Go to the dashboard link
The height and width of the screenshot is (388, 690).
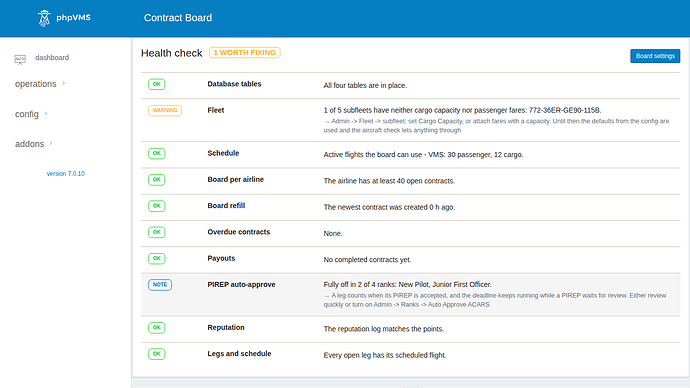pyautogui.click(x=52, y=58)
